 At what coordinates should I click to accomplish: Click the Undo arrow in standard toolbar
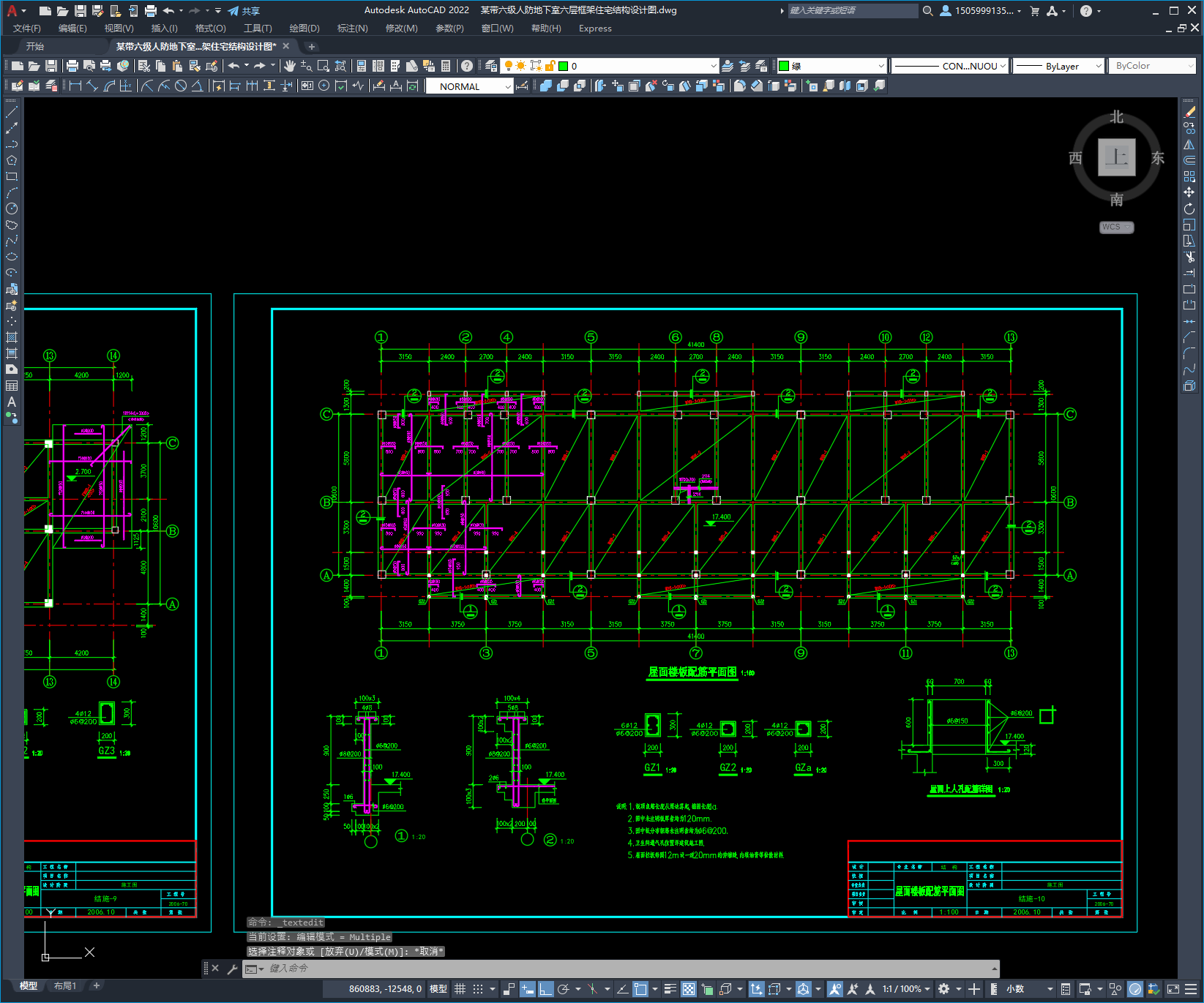pyautogui.click(x=234, y=66)
